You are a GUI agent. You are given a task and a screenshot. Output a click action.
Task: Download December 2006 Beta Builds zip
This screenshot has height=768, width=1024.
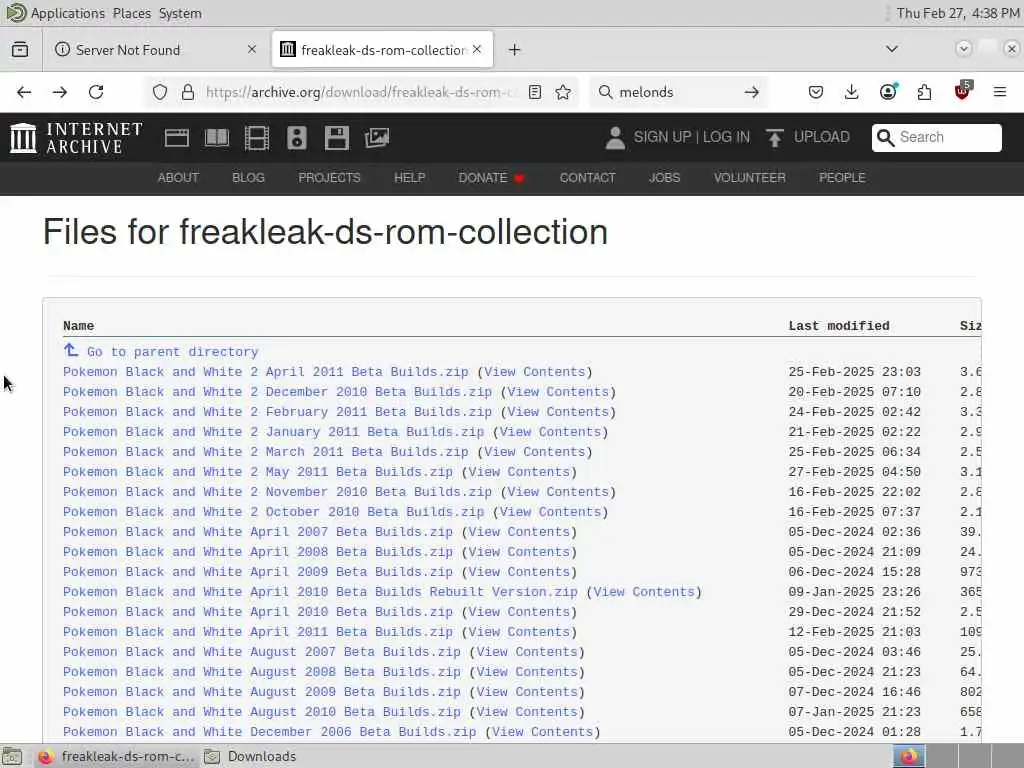click(270, 731)
